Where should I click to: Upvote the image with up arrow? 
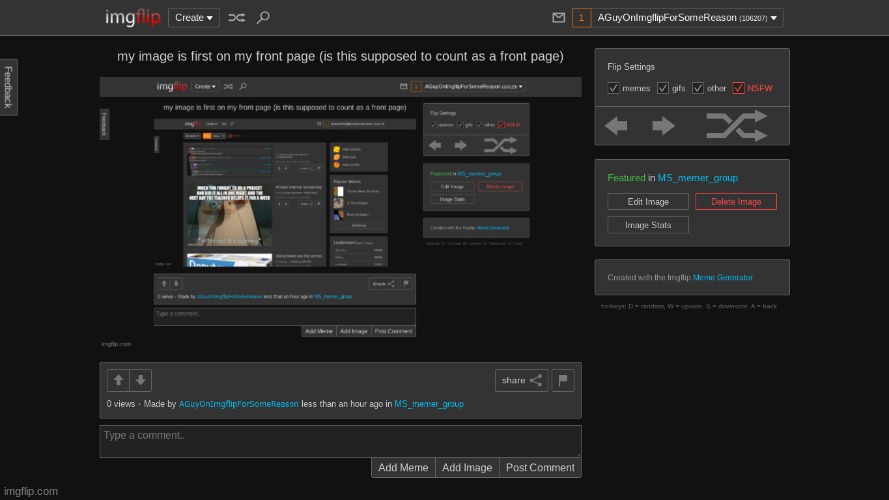pyautogui.click(x=118, y=380)
